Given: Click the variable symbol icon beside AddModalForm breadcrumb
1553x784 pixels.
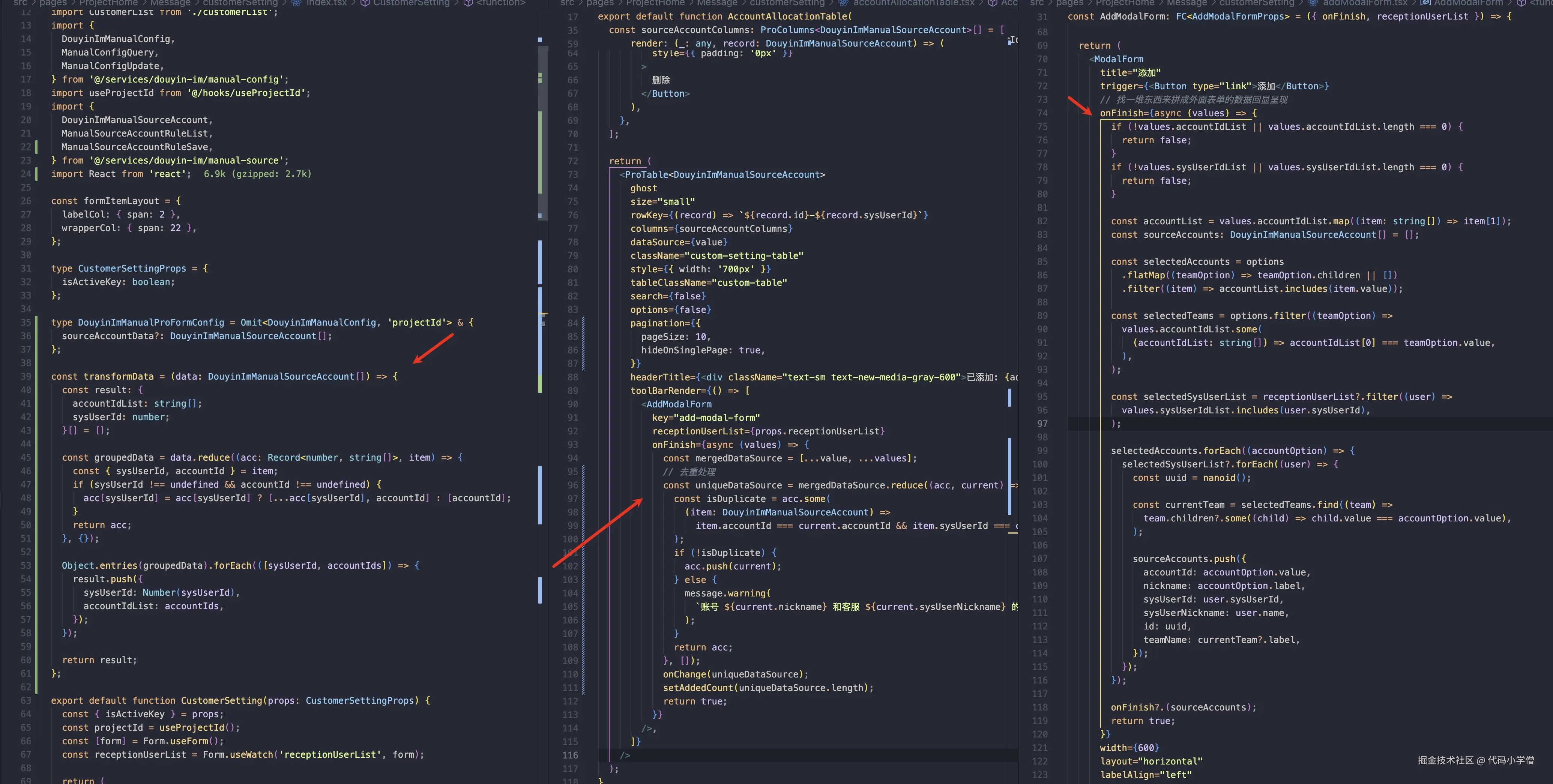Looking at the screenshot, I should (x=1425, y=3).
